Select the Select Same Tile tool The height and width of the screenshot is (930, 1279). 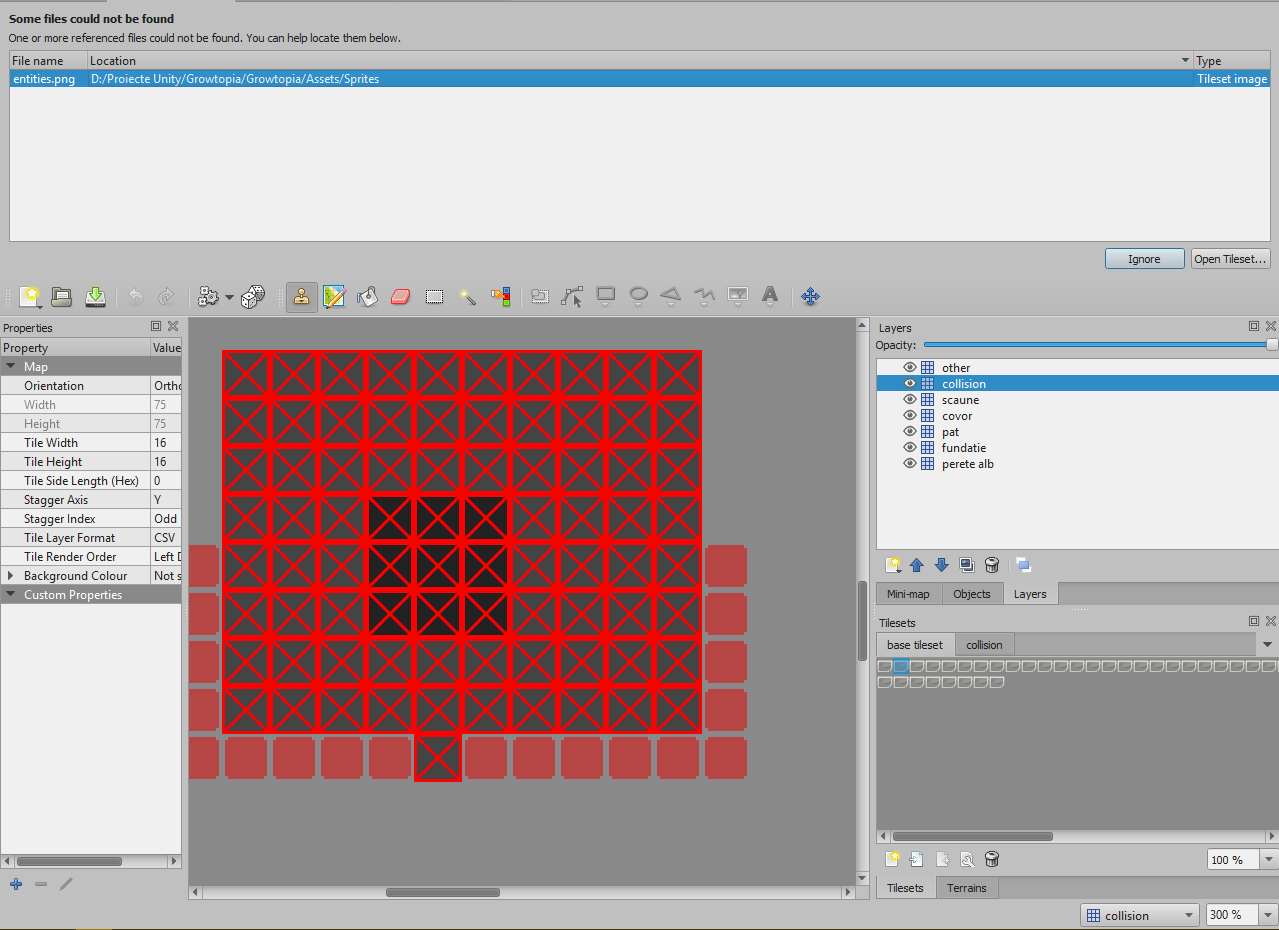[x=500, y=296]
